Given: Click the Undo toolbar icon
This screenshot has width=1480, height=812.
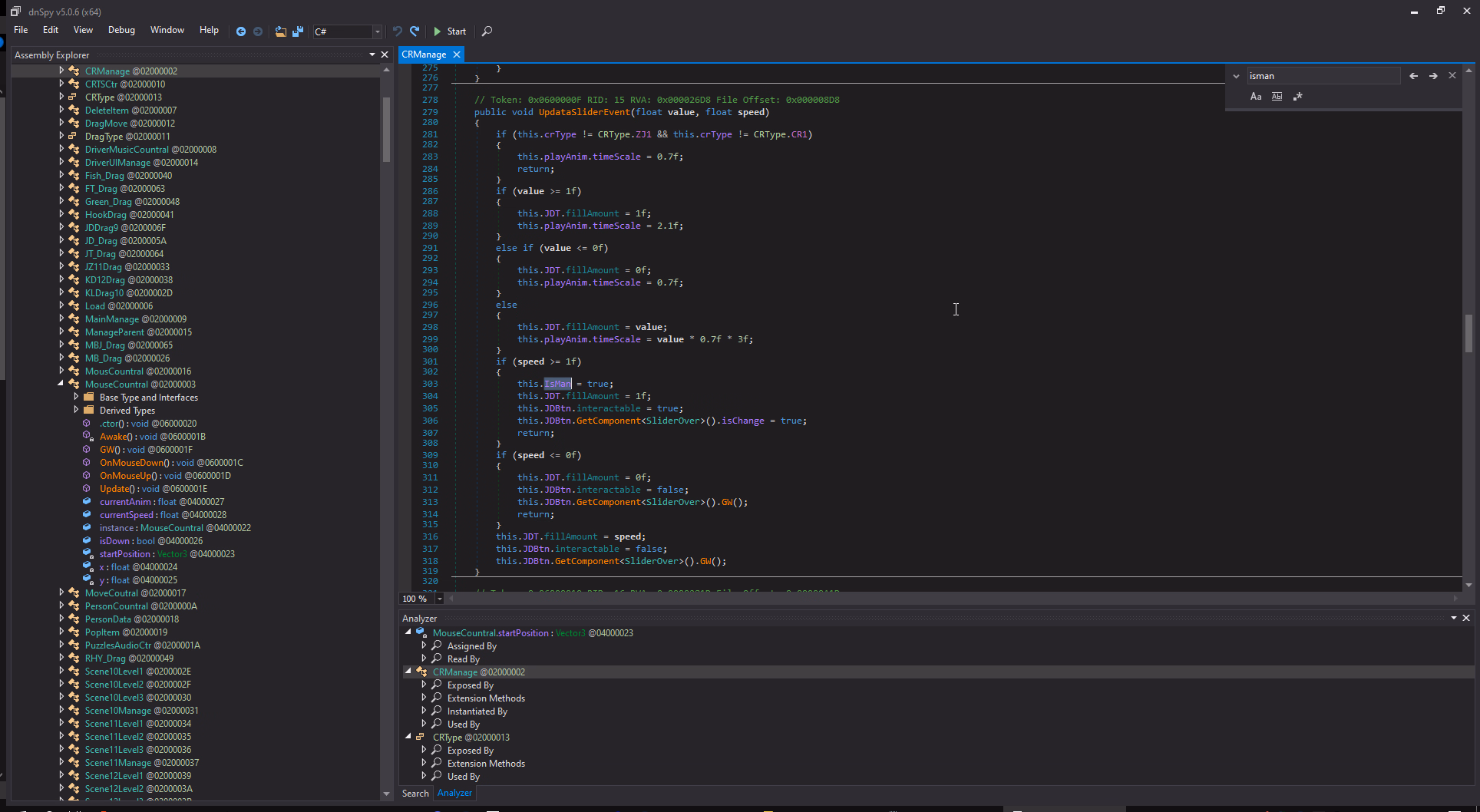Looking at the screenshot, I should pos(398,31).
